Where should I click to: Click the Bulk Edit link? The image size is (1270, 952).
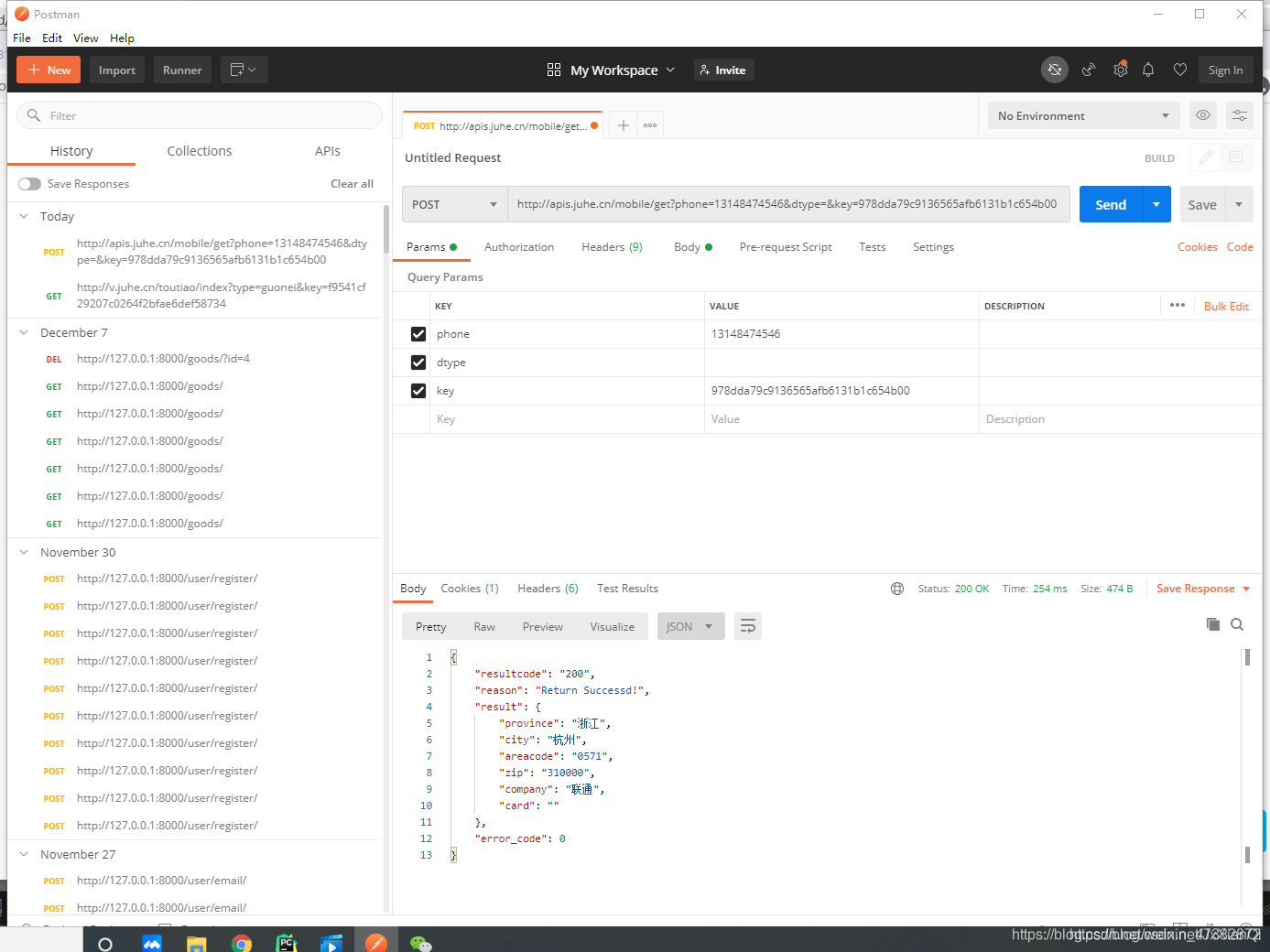click(1226, 307)
